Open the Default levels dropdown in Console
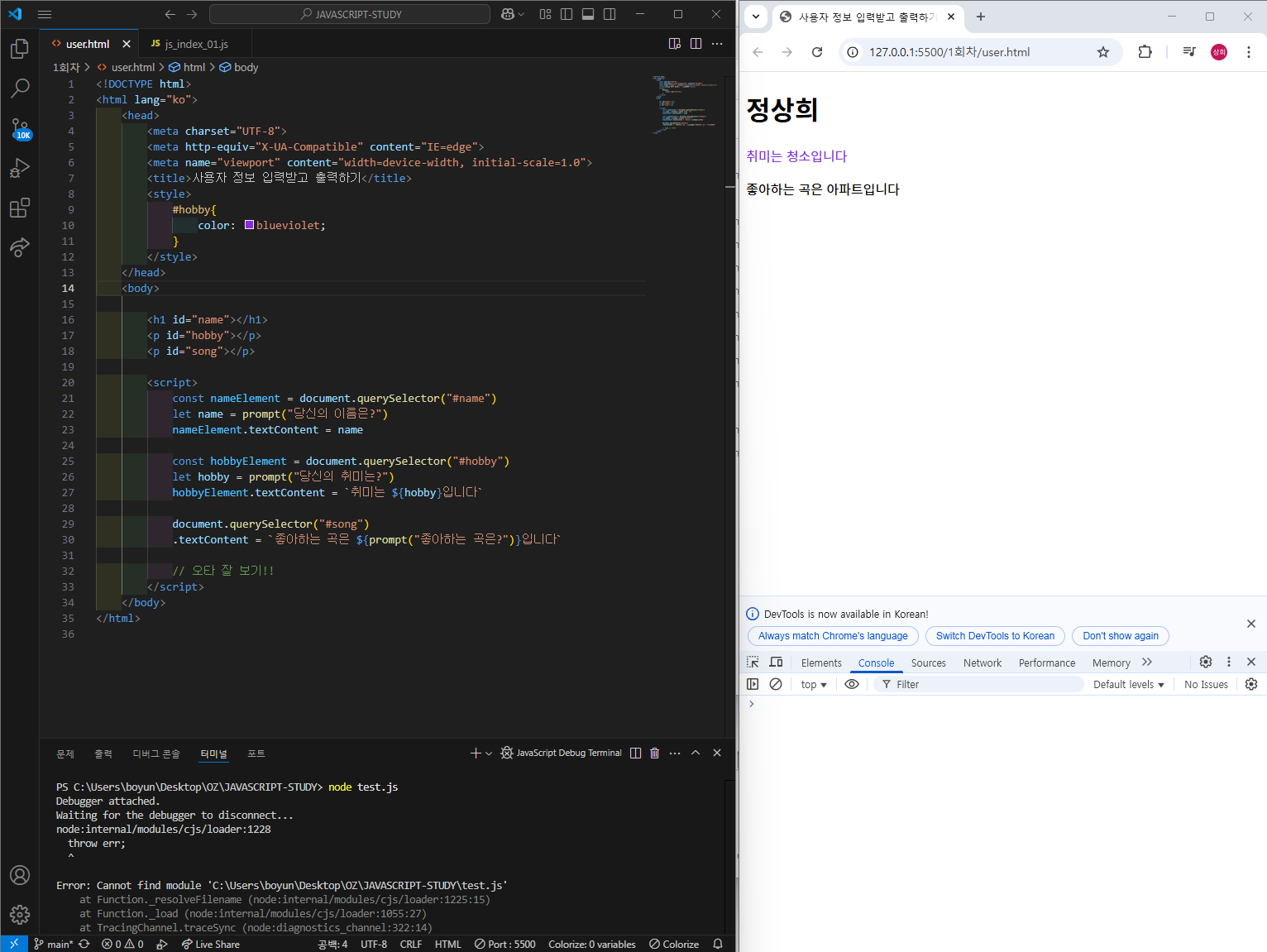The width and height of the screenshot is (1267, 952). click(x=1129, y=685)
